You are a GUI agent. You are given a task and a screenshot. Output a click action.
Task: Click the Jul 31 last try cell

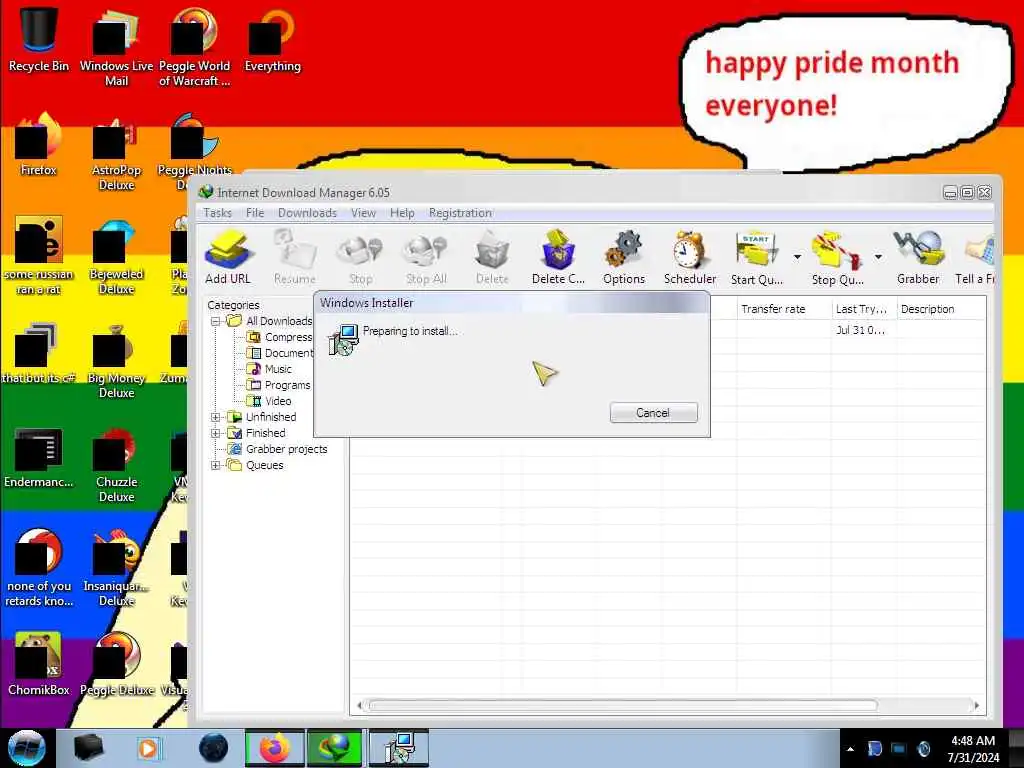coord(863,330)
